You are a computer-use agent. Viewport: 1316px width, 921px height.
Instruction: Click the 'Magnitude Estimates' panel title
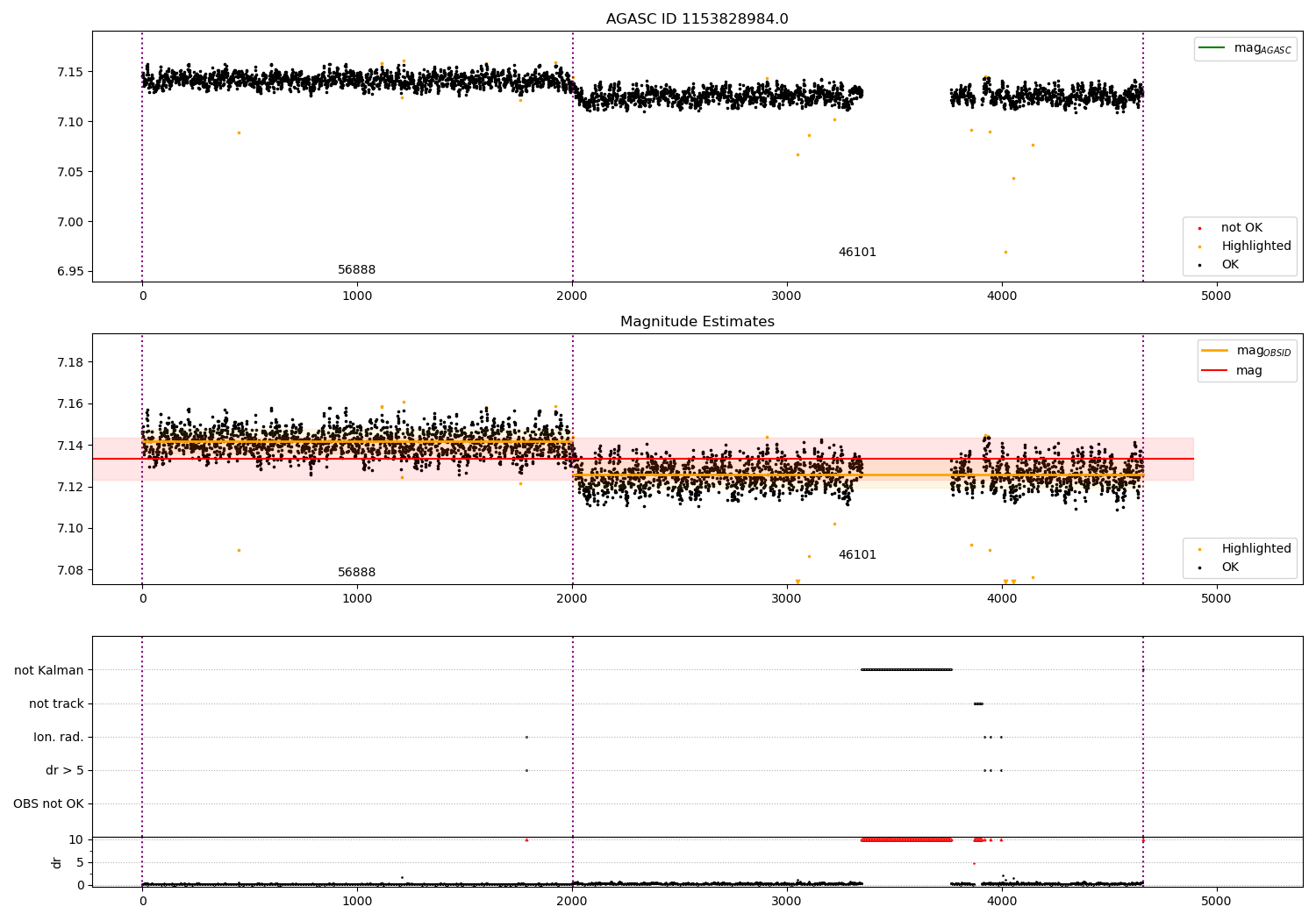(697, 322)
